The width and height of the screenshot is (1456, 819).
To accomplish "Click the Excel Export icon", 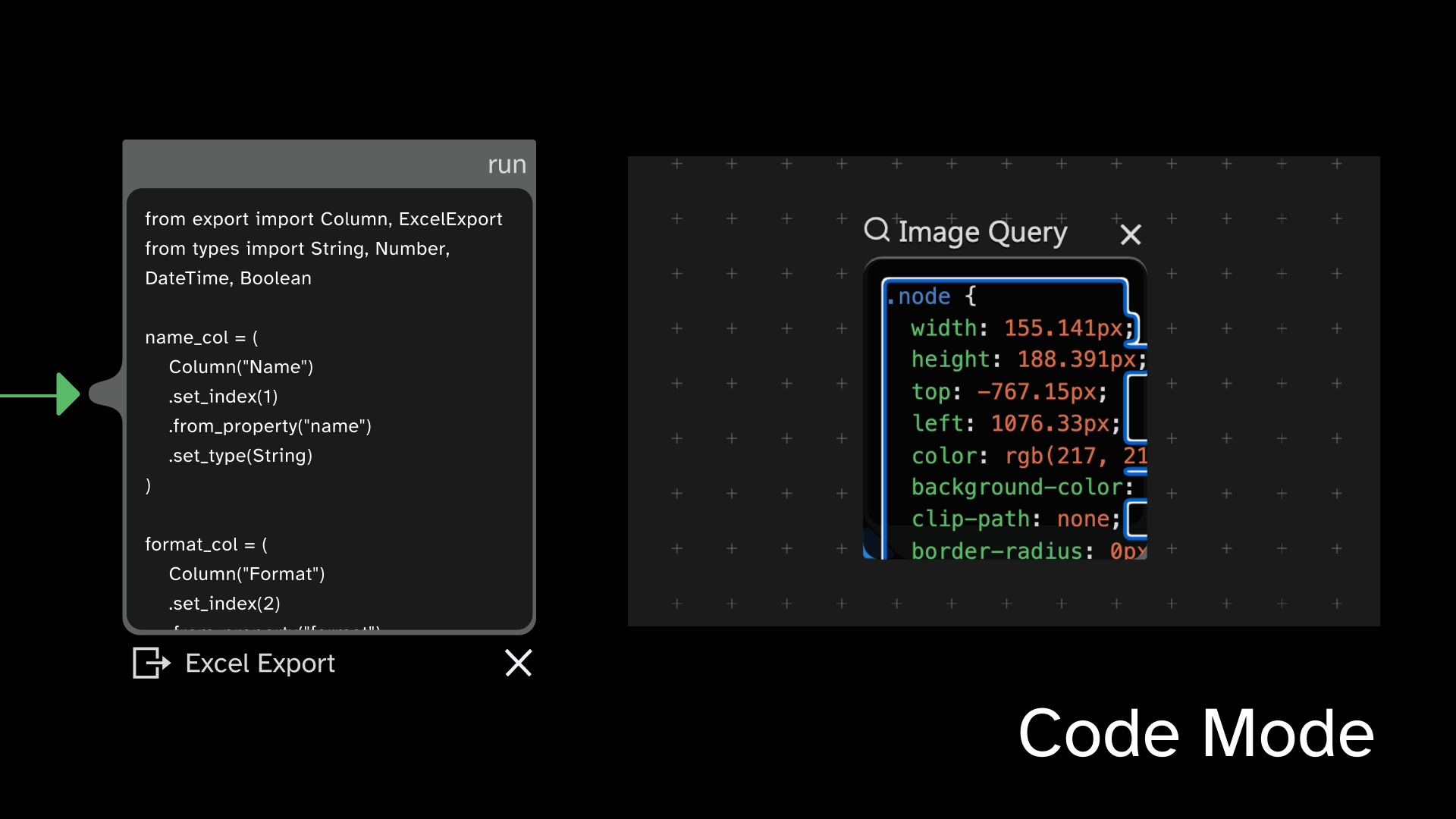I will click(151, 663).
